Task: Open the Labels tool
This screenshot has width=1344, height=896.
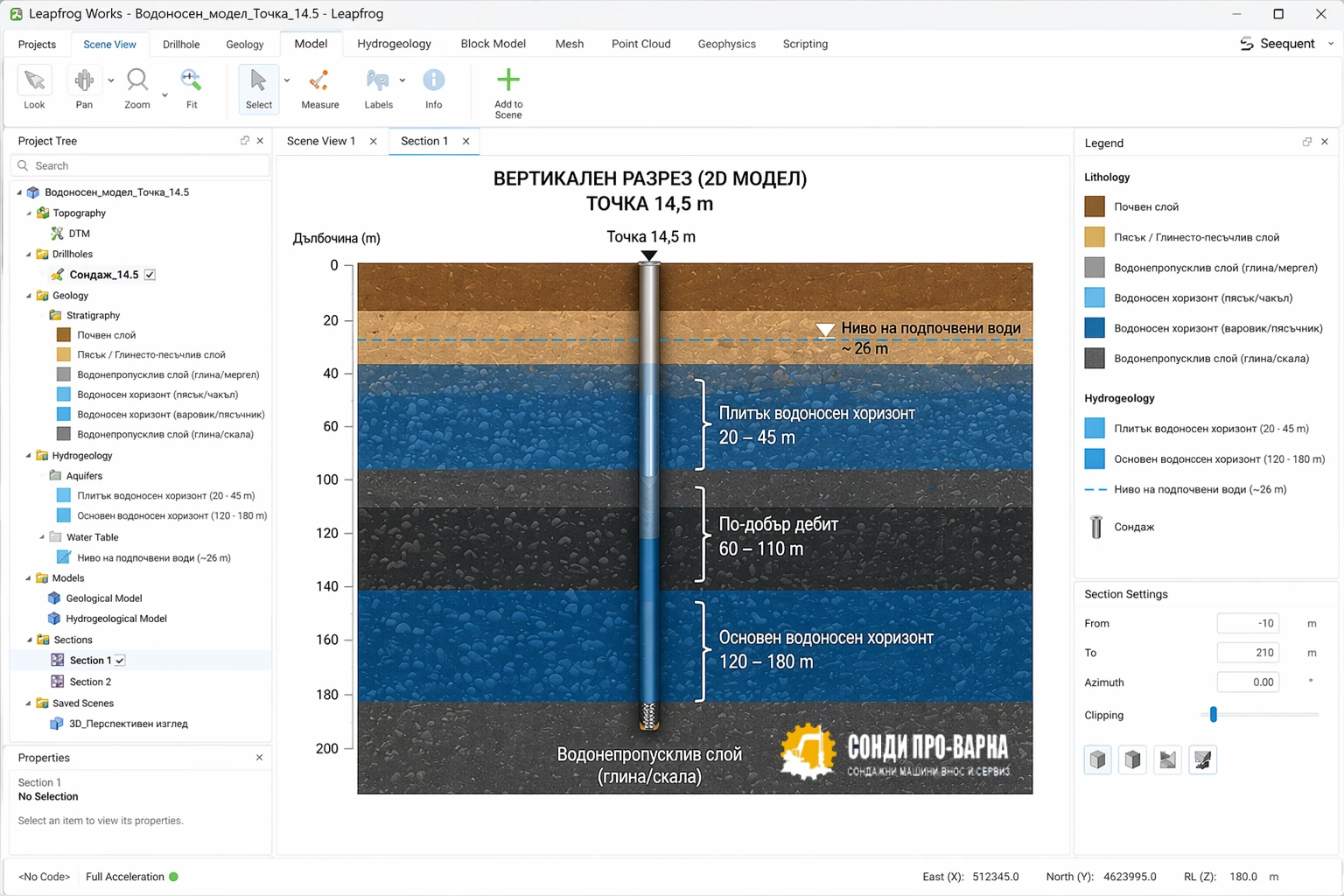Action: pos(378,88)
